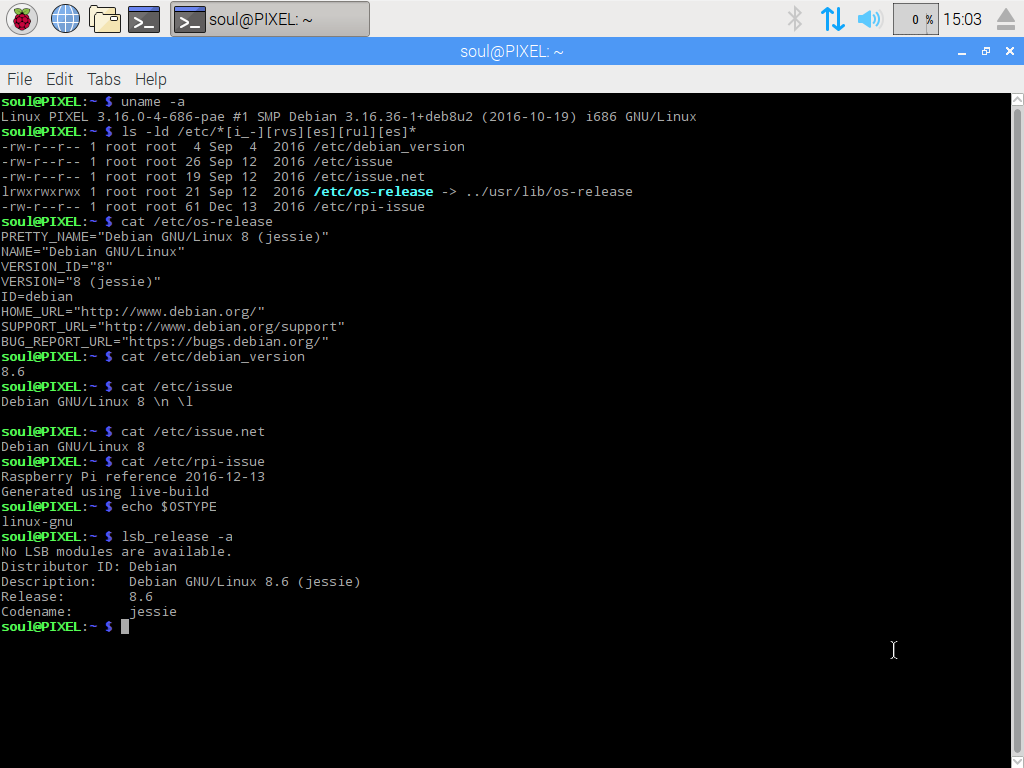This screenshot has height=768, width=1024.
Task: Click the BUG_REPORT_URL line
Action: tap(165, 342)
